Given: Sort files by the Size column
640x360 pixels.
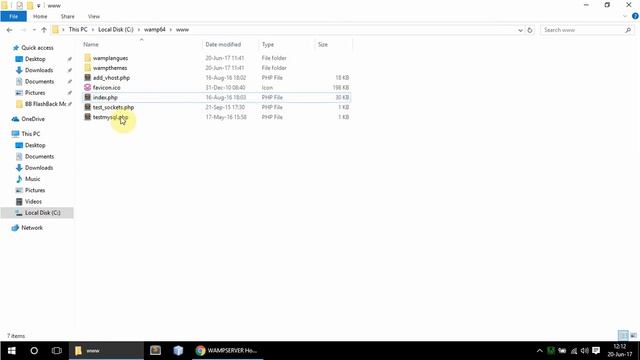Looking at the screenshot, I should pyautogui.click(x=323, y=44).
